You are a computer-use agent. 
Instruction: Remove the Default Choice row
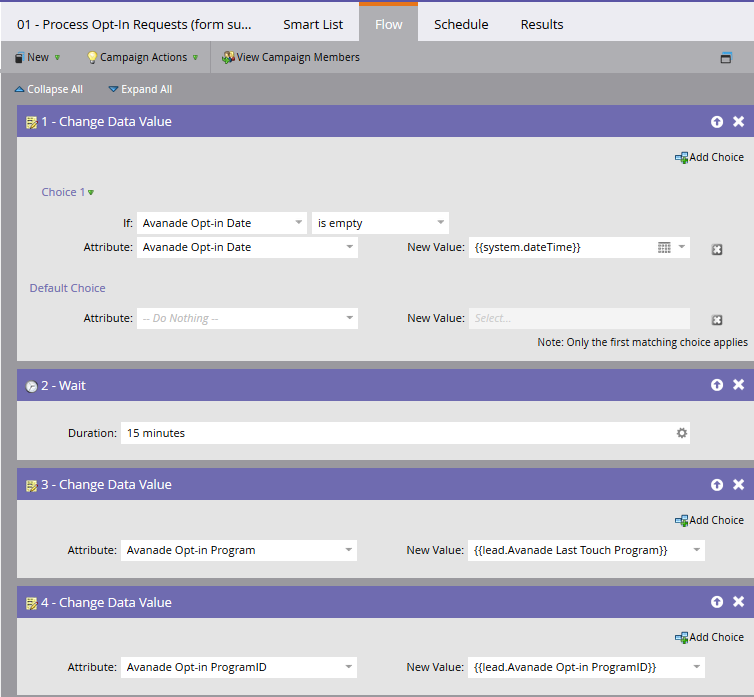click(717, 320)
